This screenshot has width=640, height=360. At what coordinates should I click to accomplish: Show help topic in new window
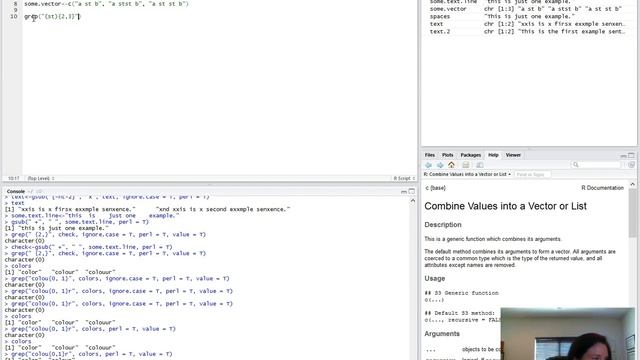tap(480, 165)
